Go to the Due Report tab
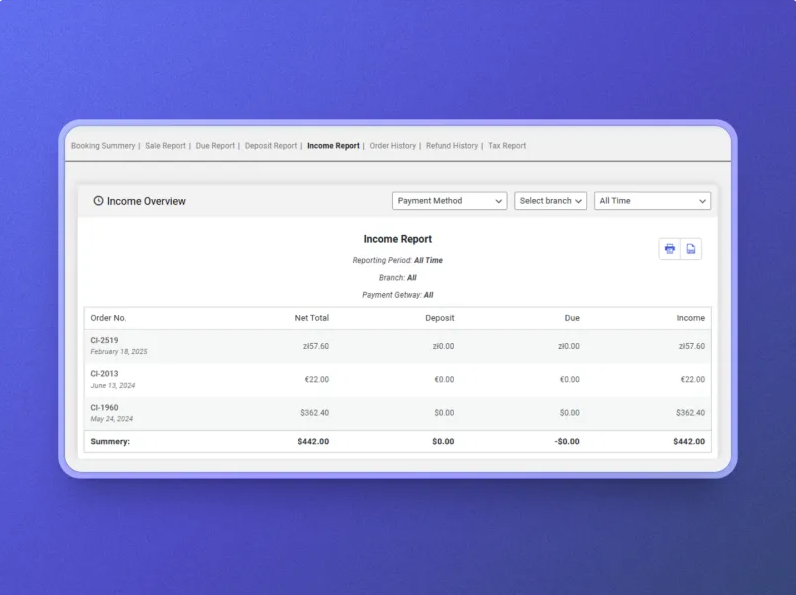Screen dimensions: 796x595 (215, 146)
